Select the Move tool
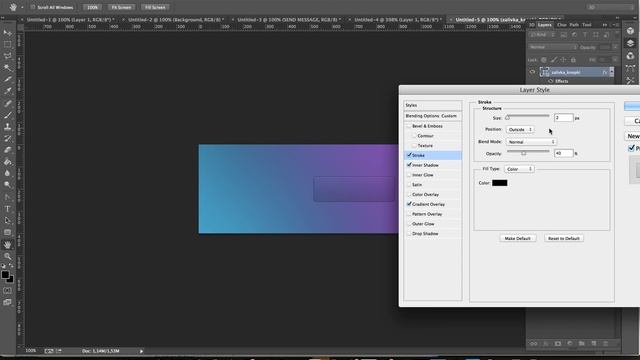Screen dimensions: 640x360 [7, 33]
